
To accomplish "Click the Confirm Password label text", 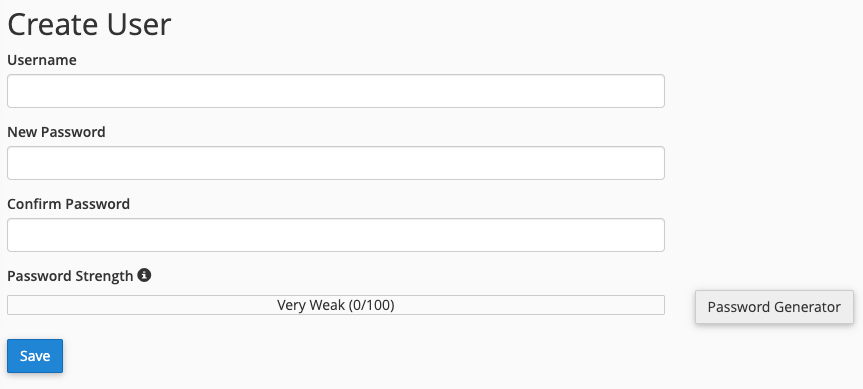I will coord(68,204).
